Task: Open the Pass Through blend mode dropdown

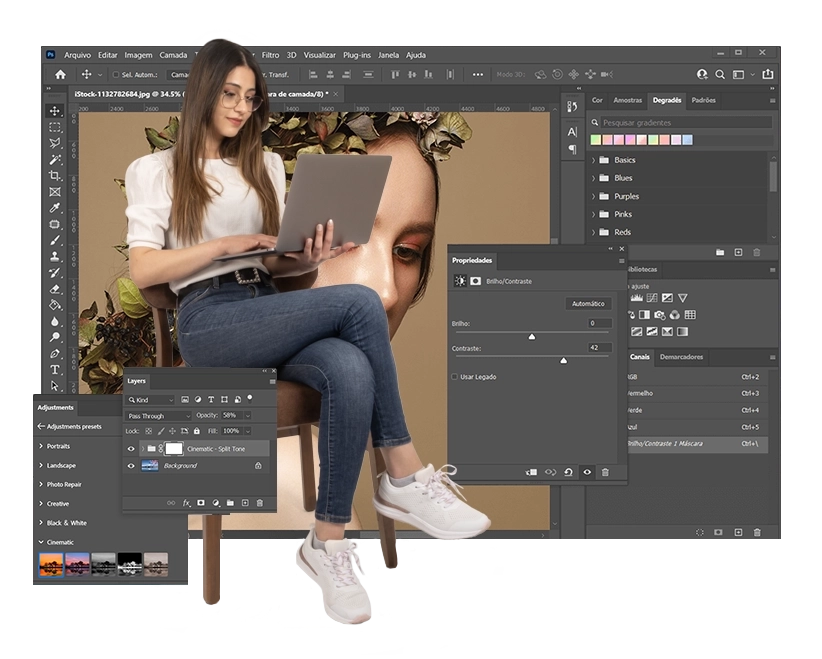Action: tap(157, 415)
